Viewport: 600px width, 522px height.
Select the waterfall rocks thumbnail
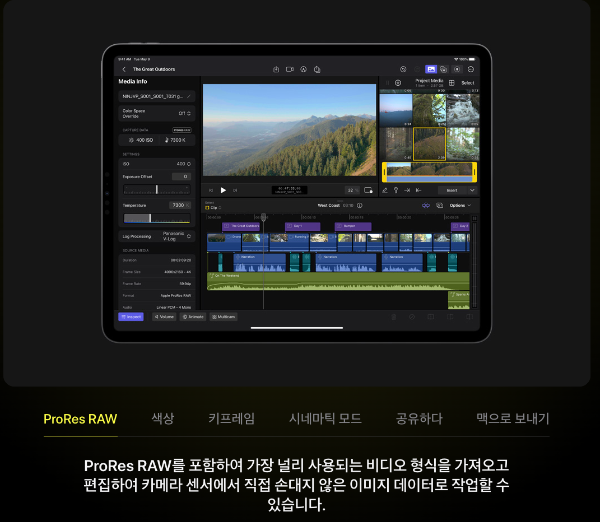point(463,110)
